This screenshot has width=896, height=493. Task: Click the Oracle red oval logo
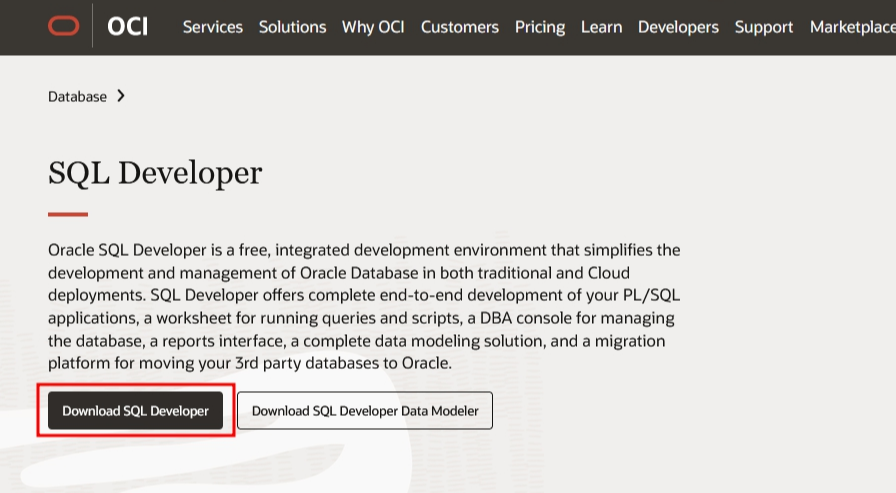(x=63, y=26)
